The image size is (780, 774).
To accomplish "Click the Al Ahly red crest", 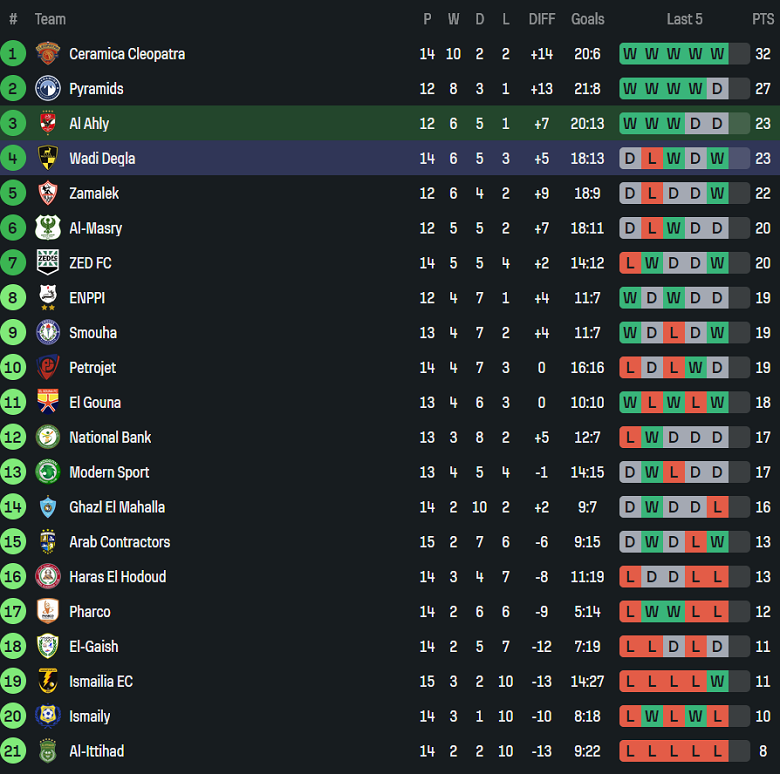I will (47, 124).
